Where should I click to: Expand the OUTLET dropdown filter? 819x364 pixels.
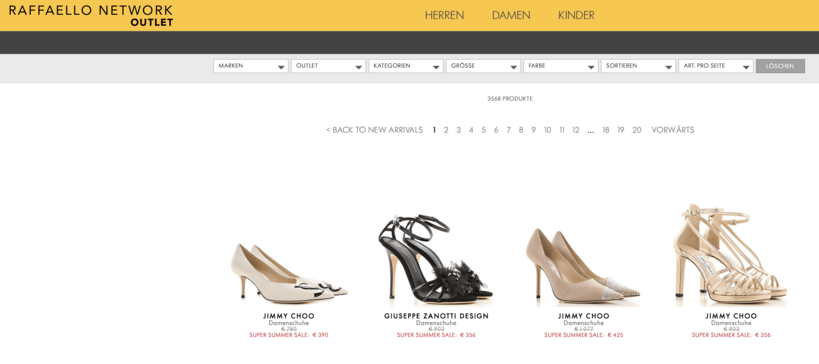(x=328, y=66)
